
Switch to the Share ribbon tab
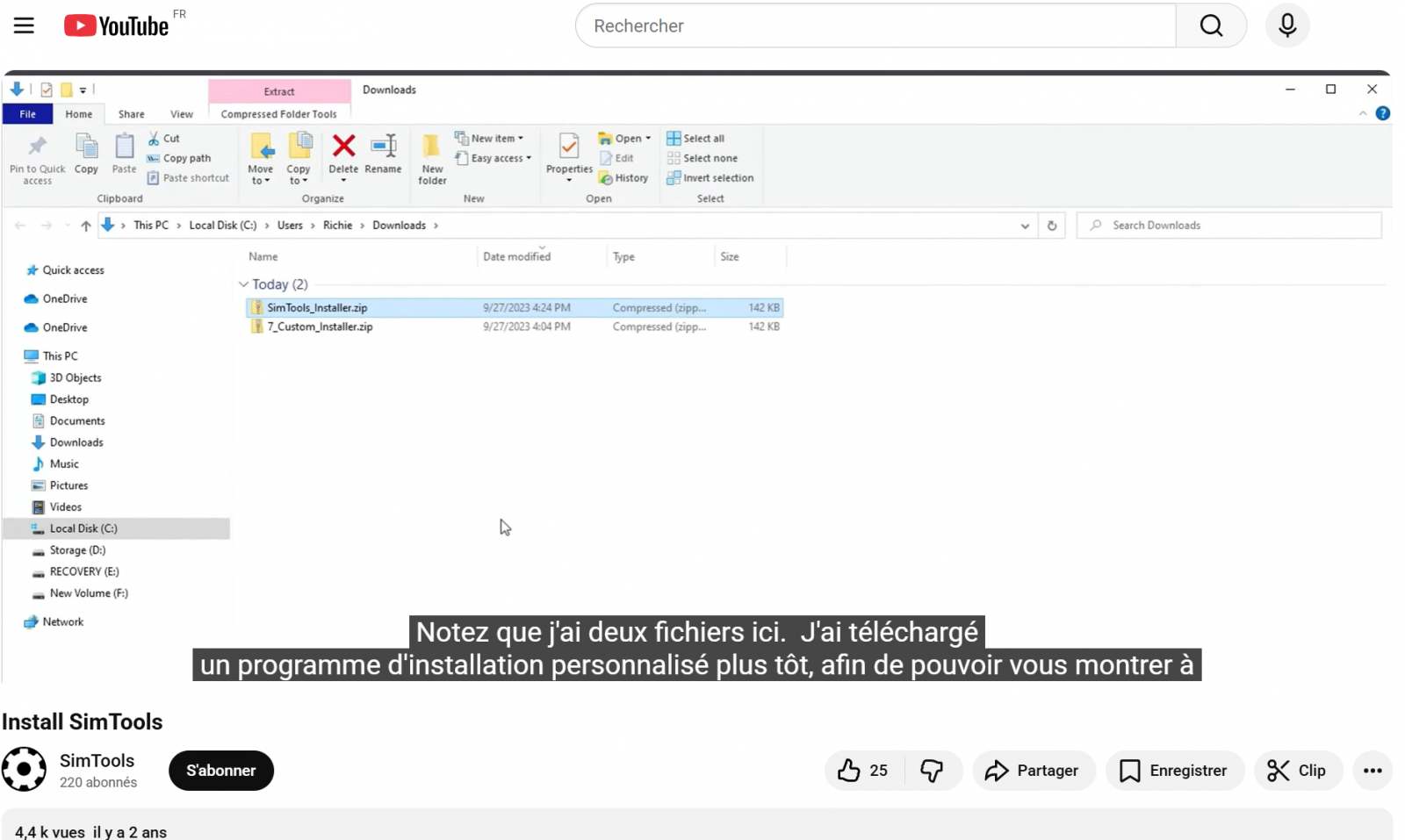pos(132,114)
